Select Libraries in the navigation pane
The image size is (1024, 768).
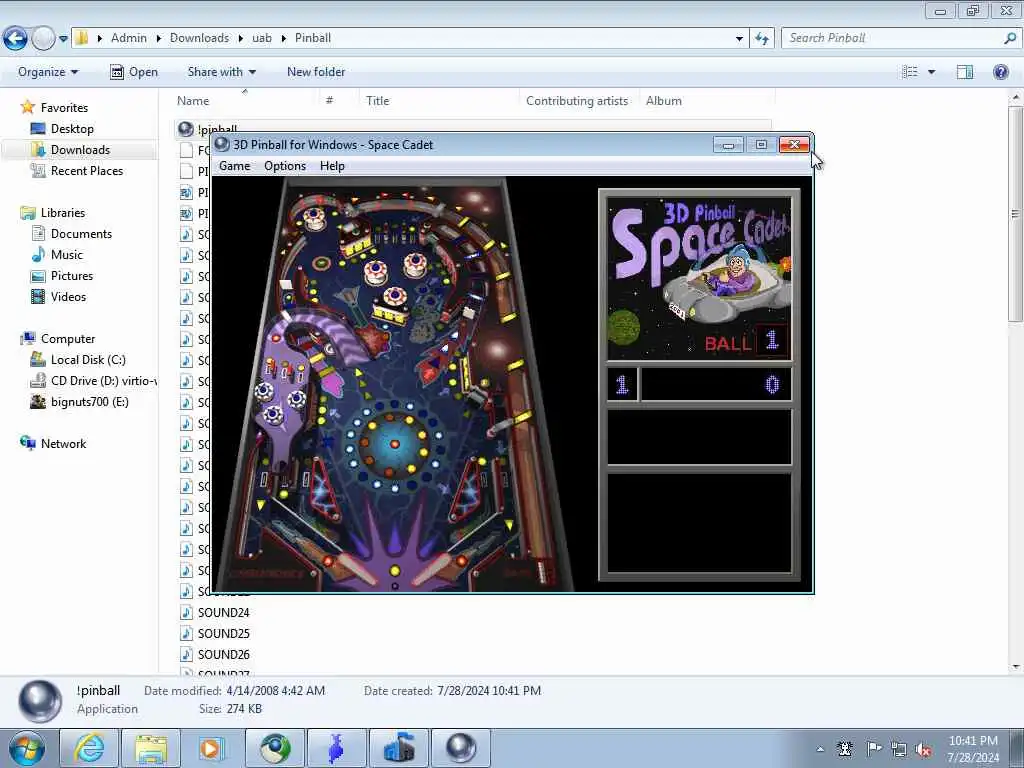pyautogui.click(x=63, y=213)
